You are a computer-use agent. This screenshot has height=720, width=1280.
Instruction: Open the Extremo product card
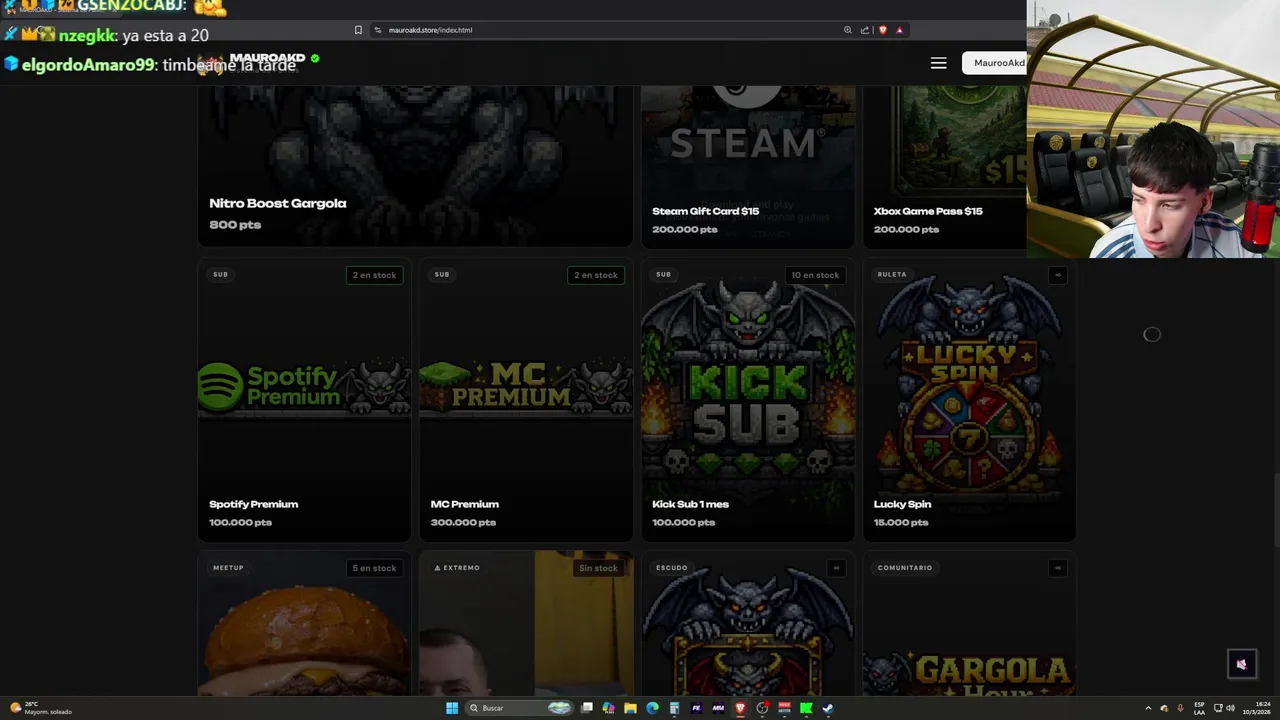pos(526,623)
